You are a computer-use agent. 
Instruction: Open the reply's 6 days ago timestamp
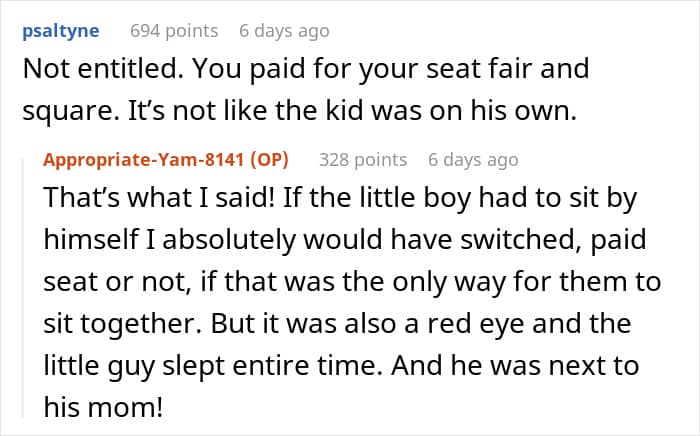(x=473, y=160)
